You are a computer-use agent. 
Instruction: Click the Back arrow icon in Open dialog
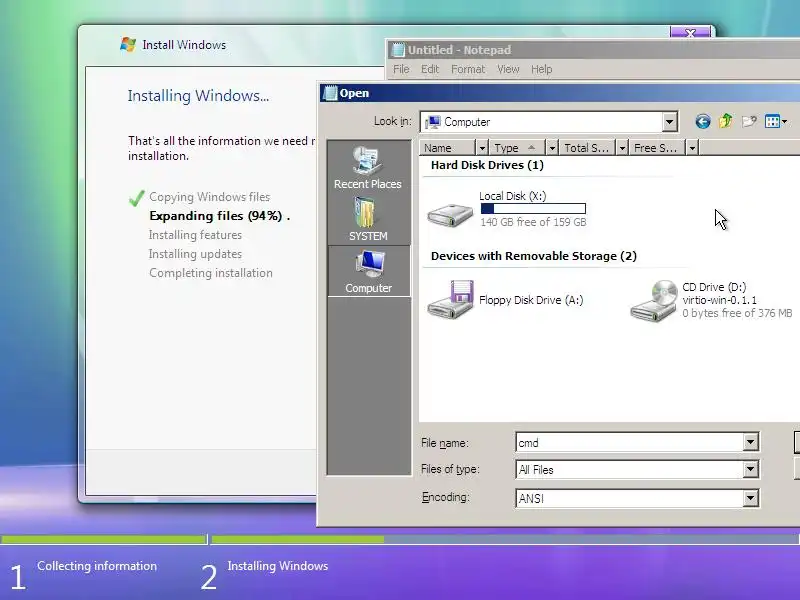[x=703, y=121]
